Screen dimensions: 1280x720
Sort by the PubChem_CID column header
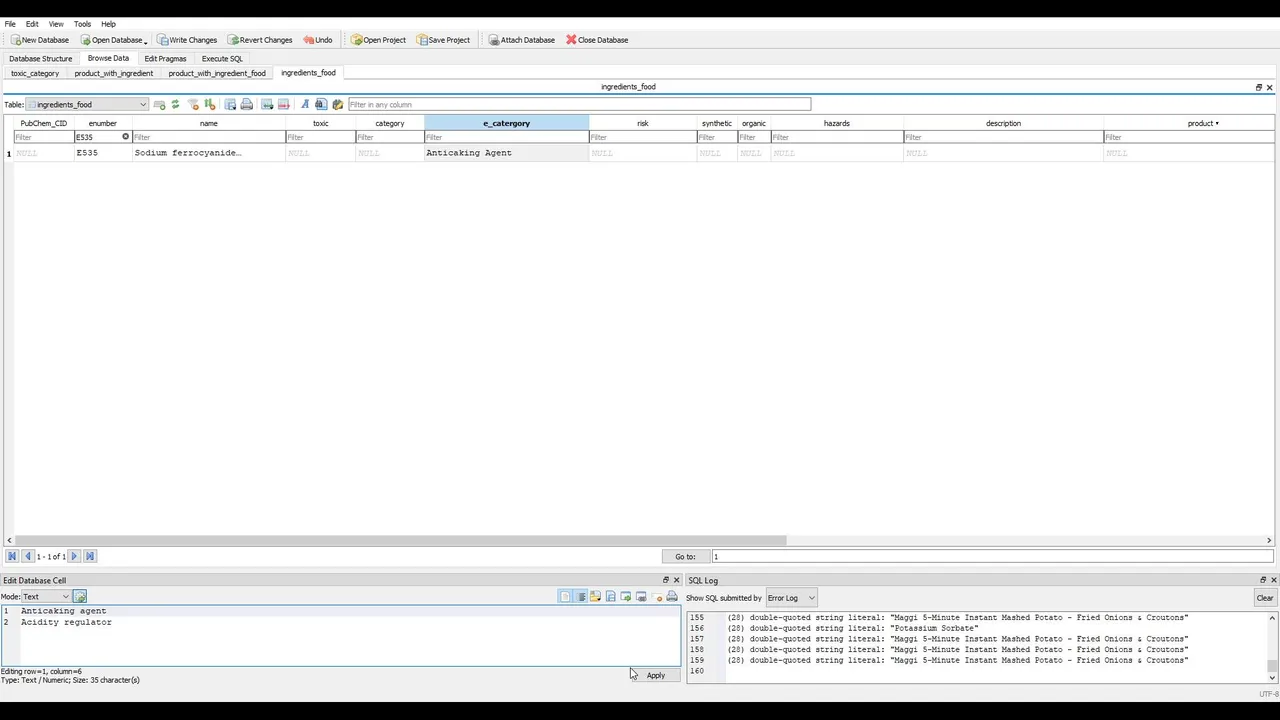pyautogui.click(x=44, y=123)
